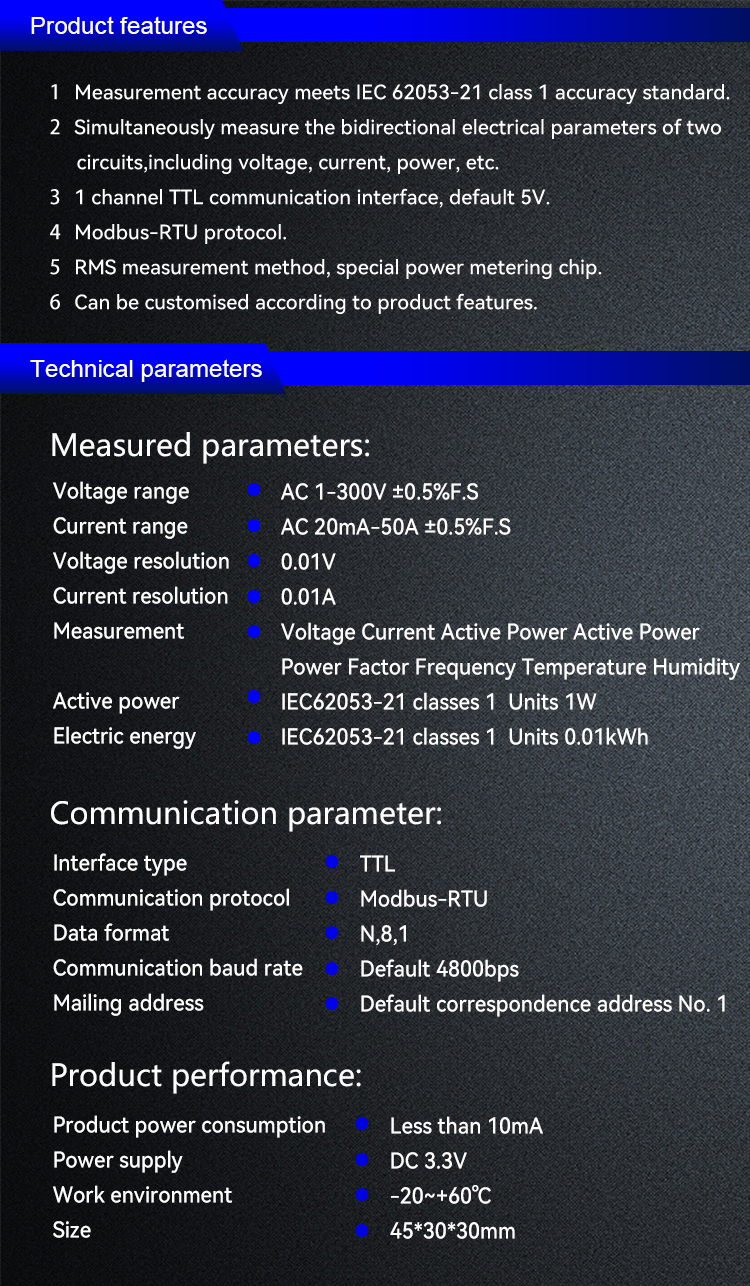Click the 45*30*30mm size value
This screenshot has width=750, height=1286.
pyautogui.click(x=452, y=1231)
